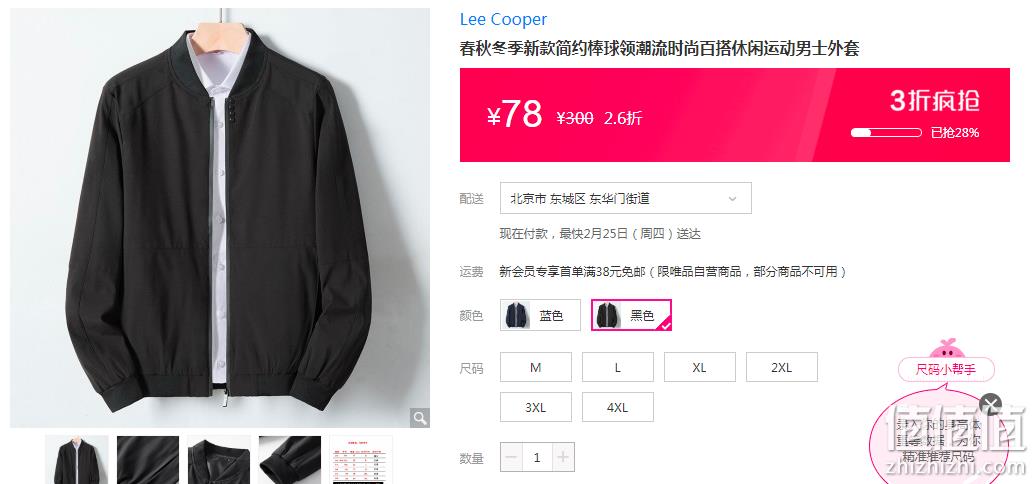The width and height of the screenshot is (1035, 484).
Task: Click the magnifier zoom icon on product image
Action: pyautogui.click(x=420, y=417)
